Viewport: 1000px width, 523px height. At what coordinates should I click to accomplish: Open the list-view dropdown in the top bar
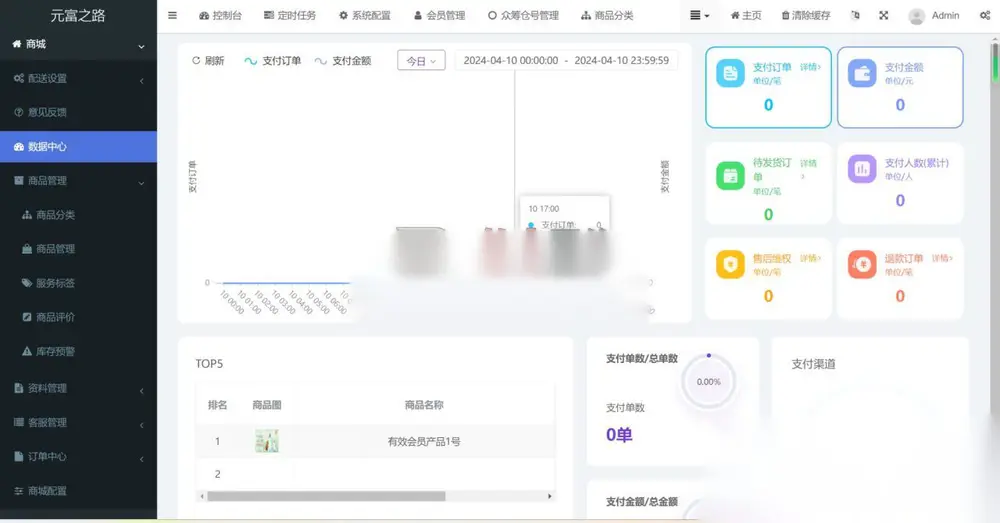coord(700,15)
